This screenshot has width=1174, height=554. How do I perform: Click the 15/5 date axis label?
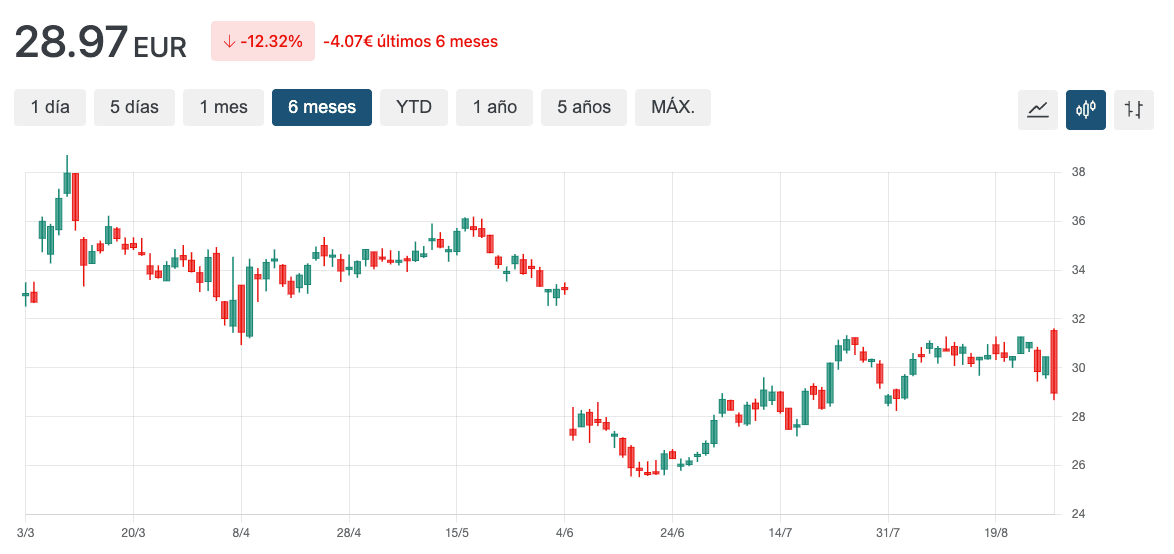click(457, 532)
